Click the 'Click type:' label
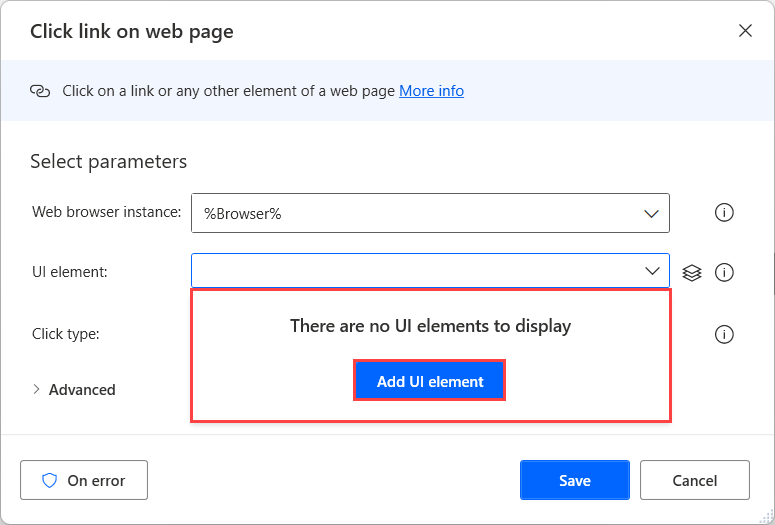Image resolution: width=775 pixels, height=525 pixels. [66, 334]
